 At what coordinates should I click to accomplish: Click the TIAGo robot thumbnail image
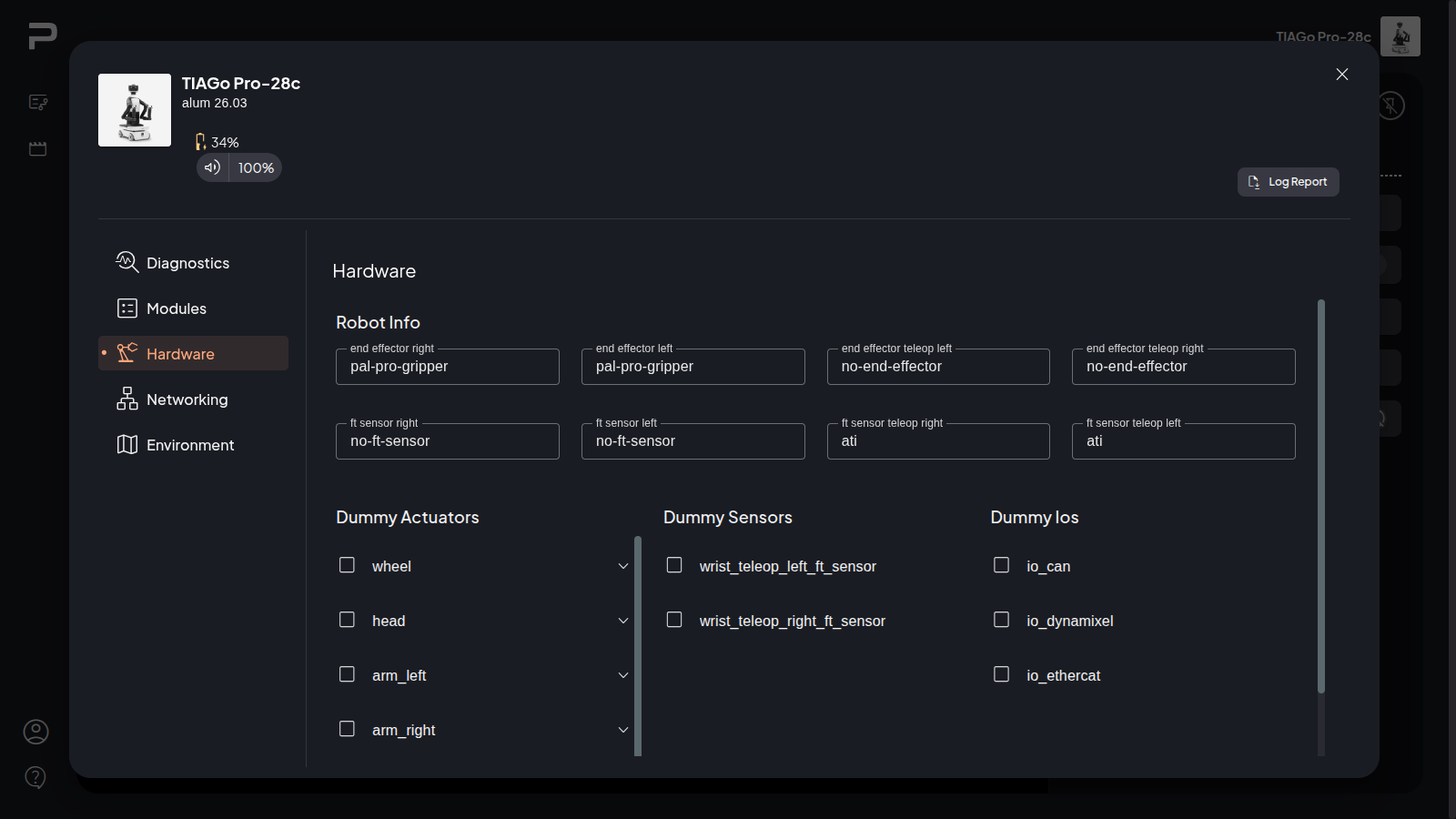click(135, 110)
